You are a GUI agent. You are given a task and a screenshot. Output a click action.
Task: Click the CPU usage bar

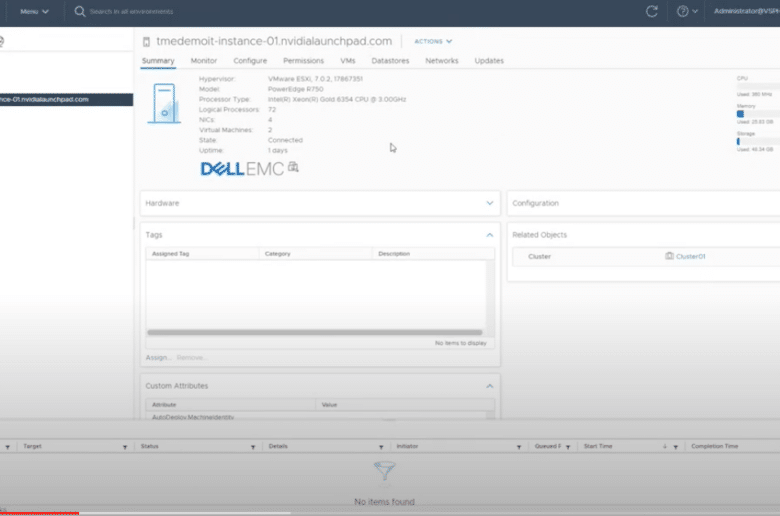758,86
